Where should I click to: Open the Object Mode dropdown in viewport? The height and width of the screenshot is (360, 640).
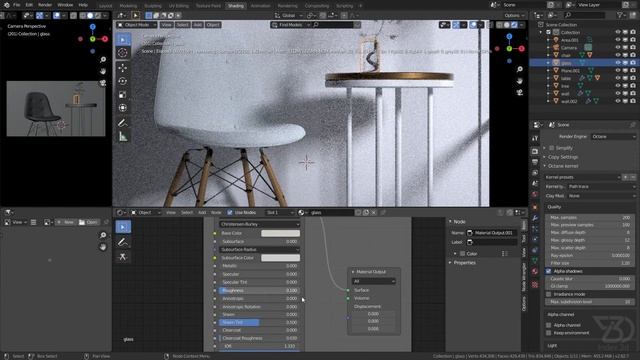click(137, 25)
